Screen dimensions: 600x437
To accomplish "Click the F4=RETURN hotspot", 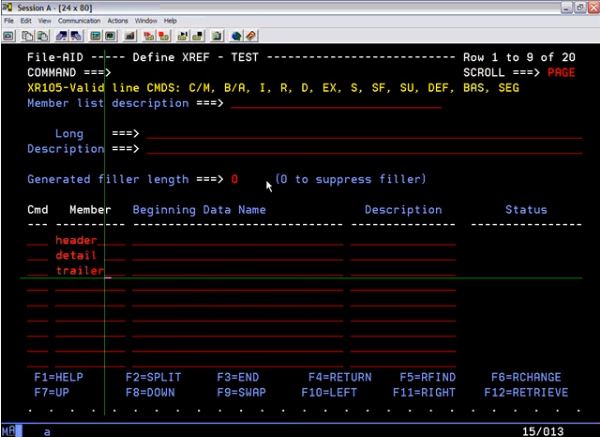I will click(340, 377).
